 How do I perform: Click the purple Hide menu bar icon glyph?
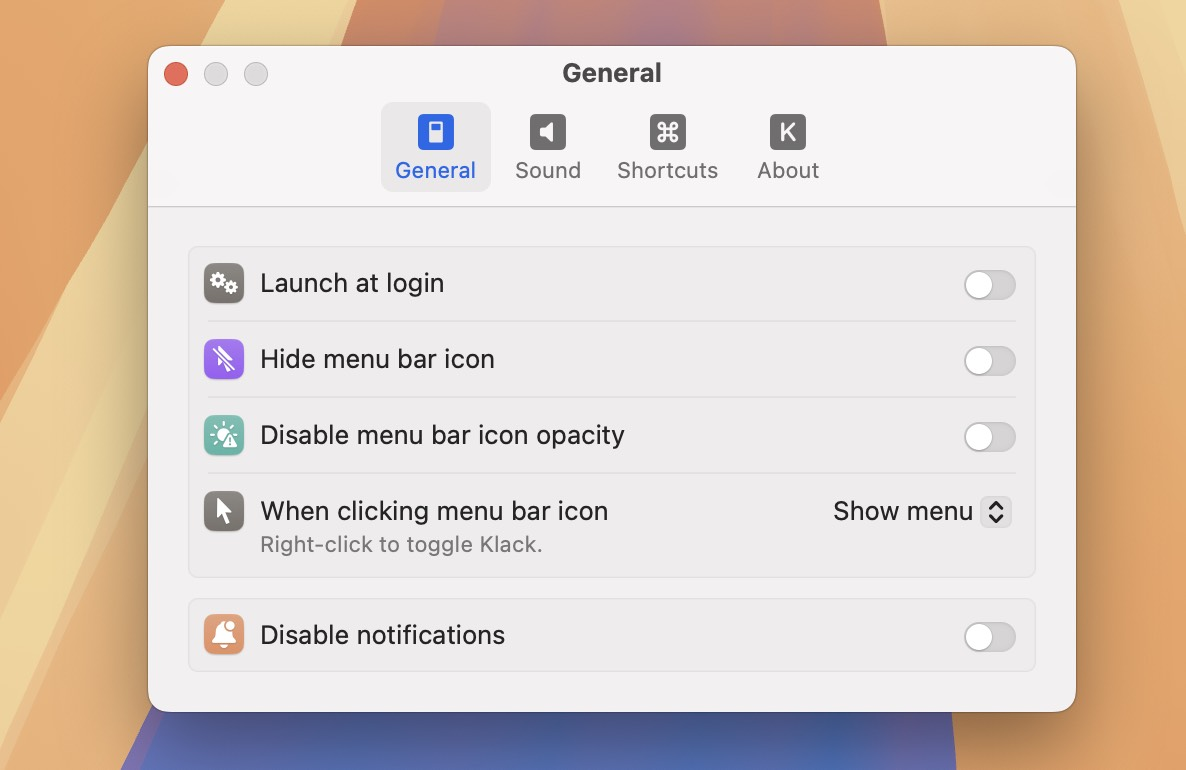tap(224, 359)
